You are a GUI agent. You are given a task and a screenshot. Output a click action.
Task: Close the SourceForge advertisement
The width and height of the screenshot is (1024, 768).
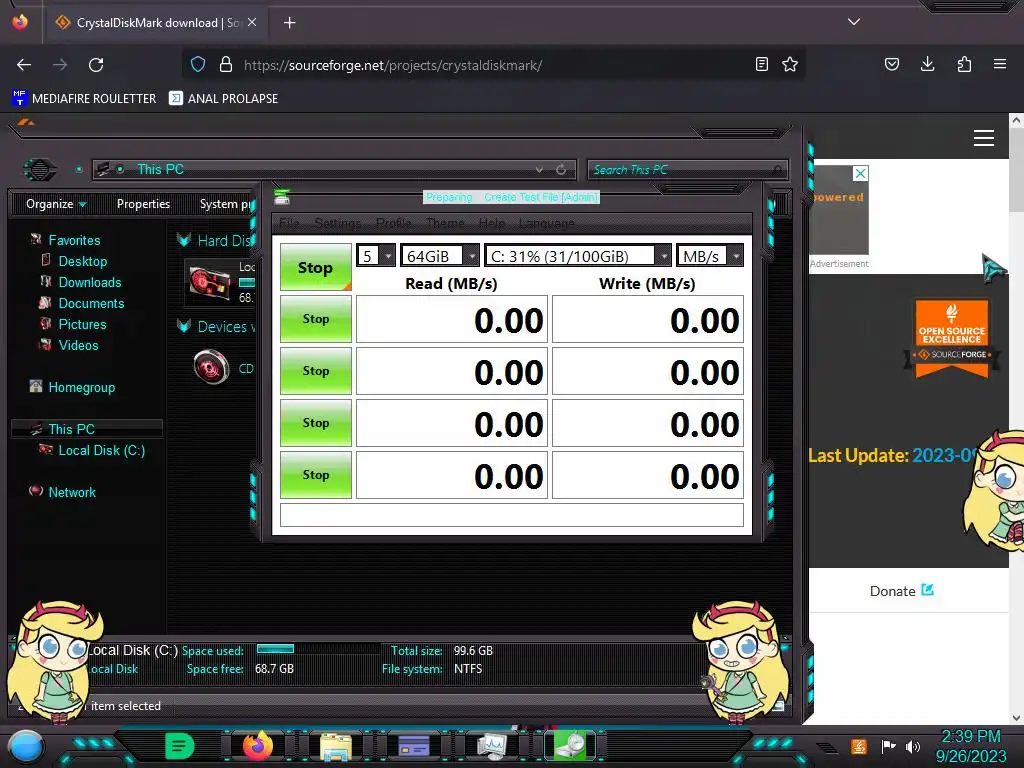click(x=861, y=173)
